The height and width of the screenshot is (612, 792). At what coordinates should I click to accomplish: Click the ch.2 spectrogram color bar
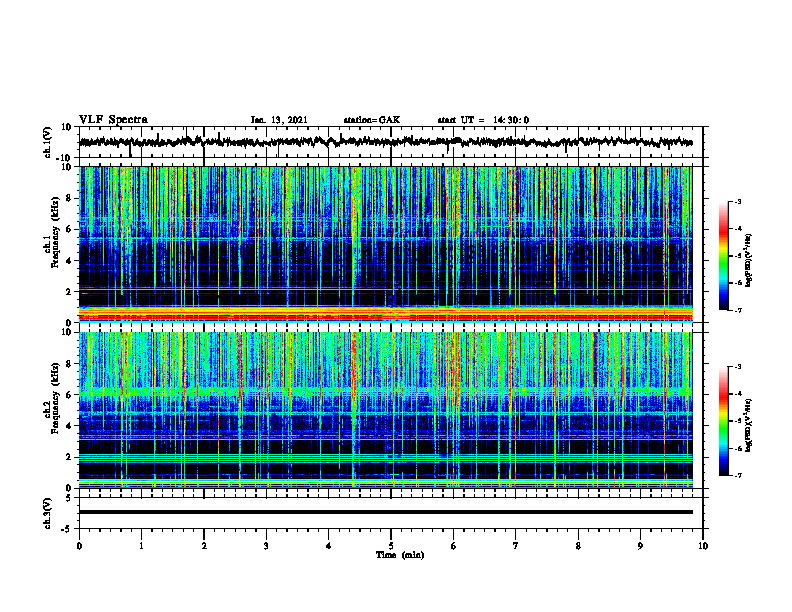tap(723, 421)
